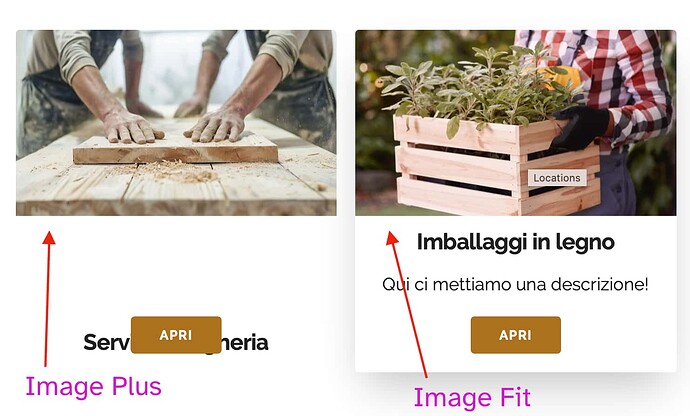Click the APRI button on the left card
690x416 pixels.
(176, 335)
